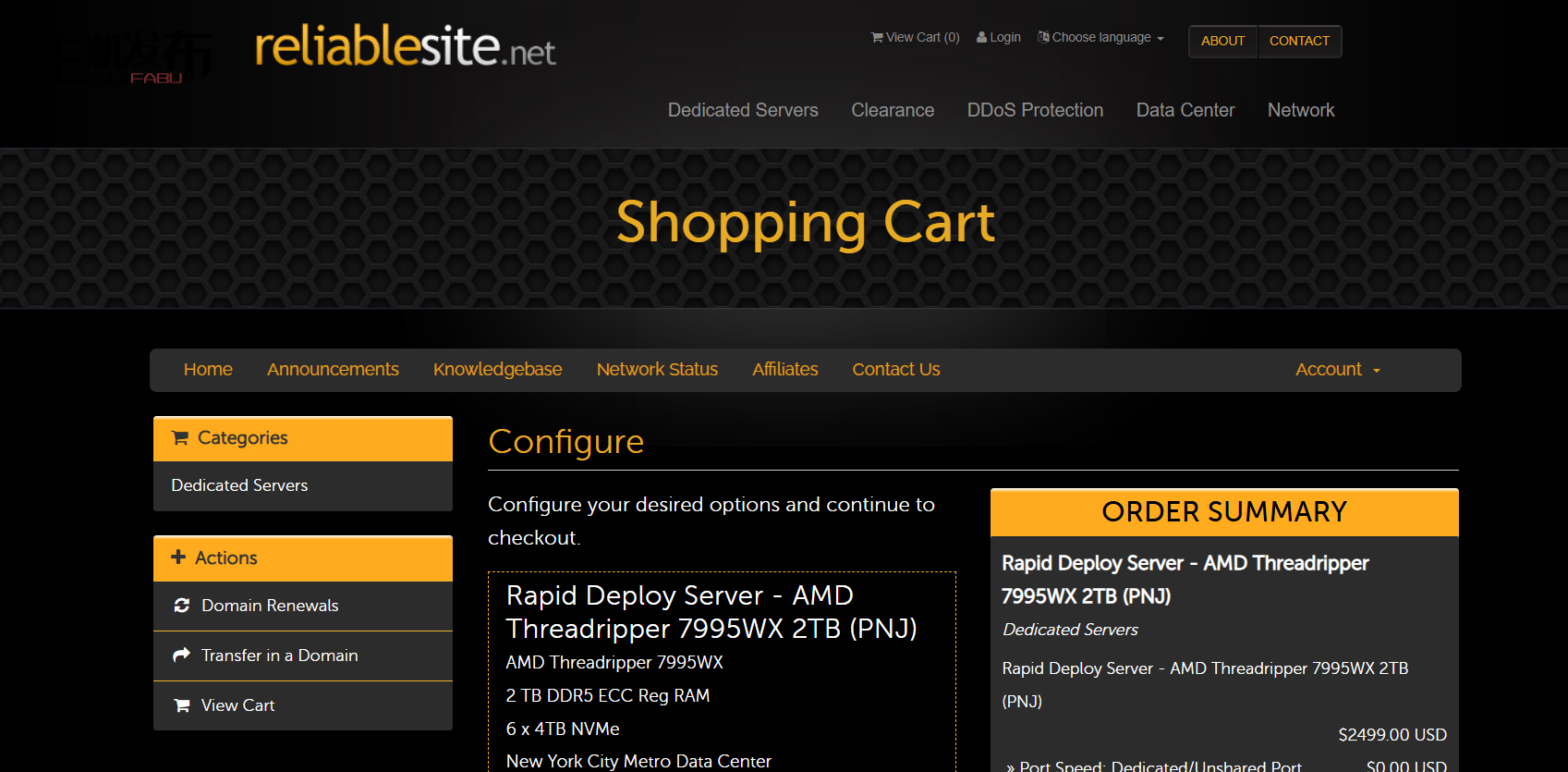The width and height of the screenshot is (1568, 772).
Task: Click the Domain Renewals refresh icon
Action: pyautogui.click(x=182, y=606)
